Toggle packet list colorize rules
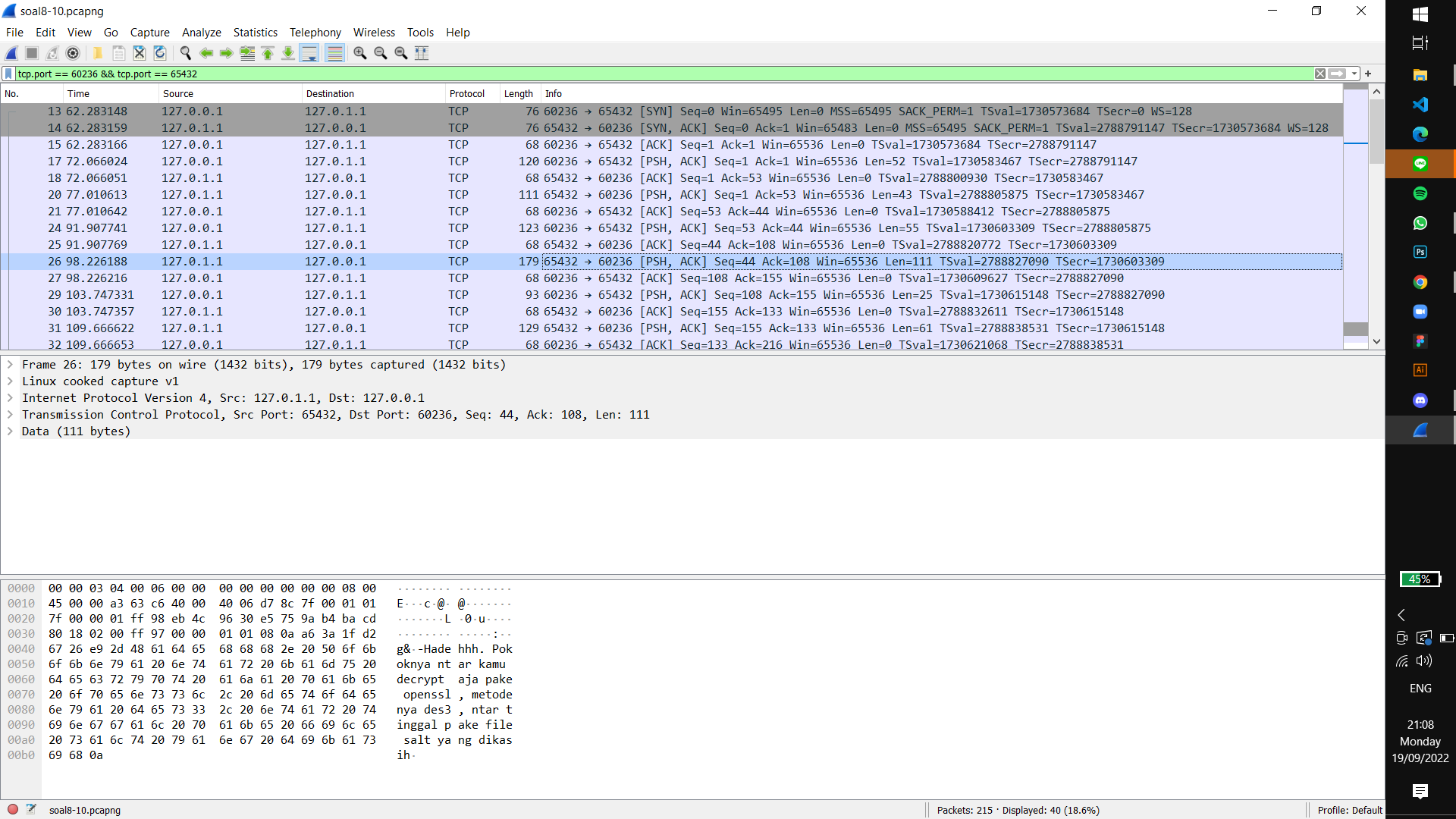 (x=334, y=53)
